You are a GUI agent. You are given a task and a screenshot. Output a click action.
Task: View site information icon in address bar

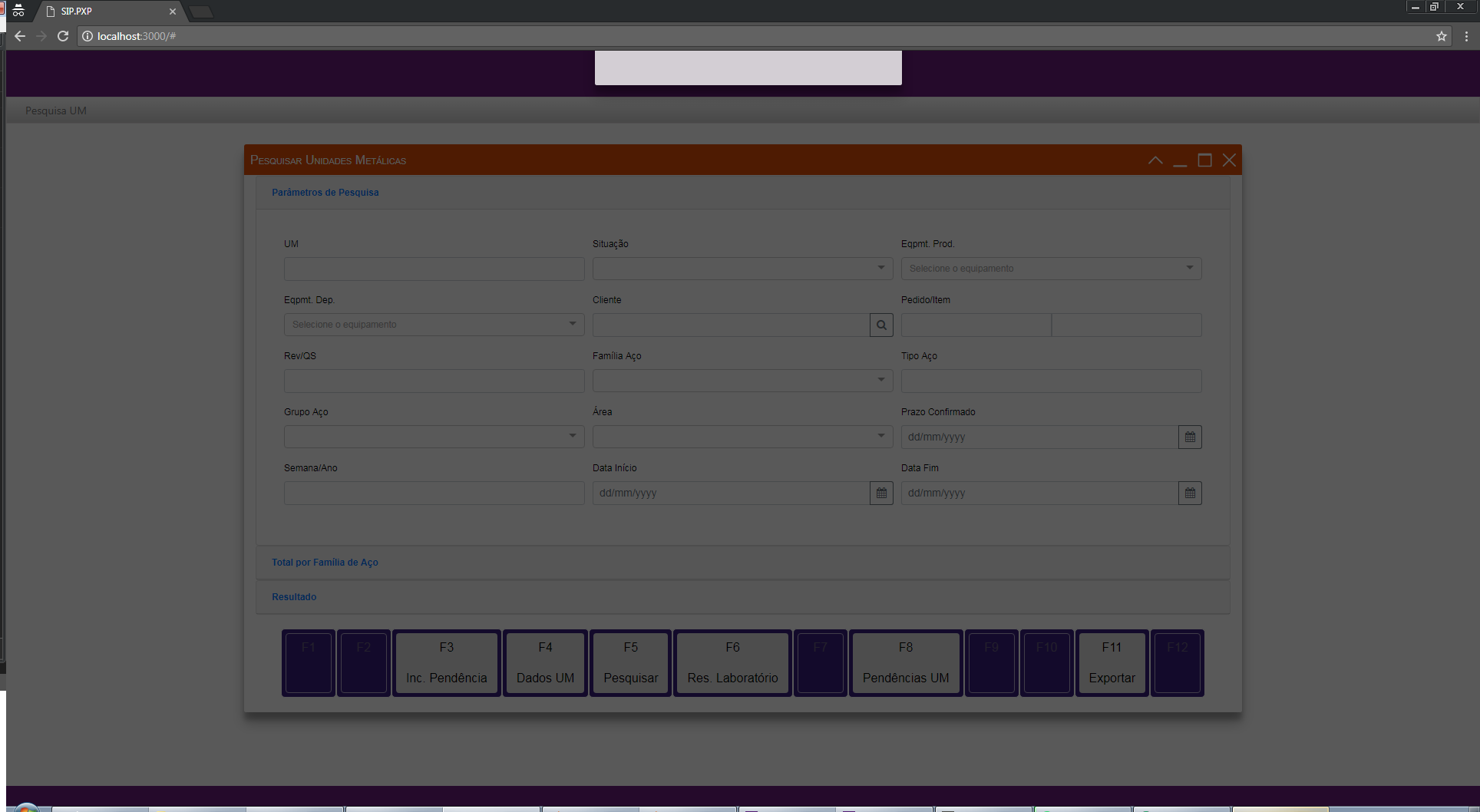(88, 36)
